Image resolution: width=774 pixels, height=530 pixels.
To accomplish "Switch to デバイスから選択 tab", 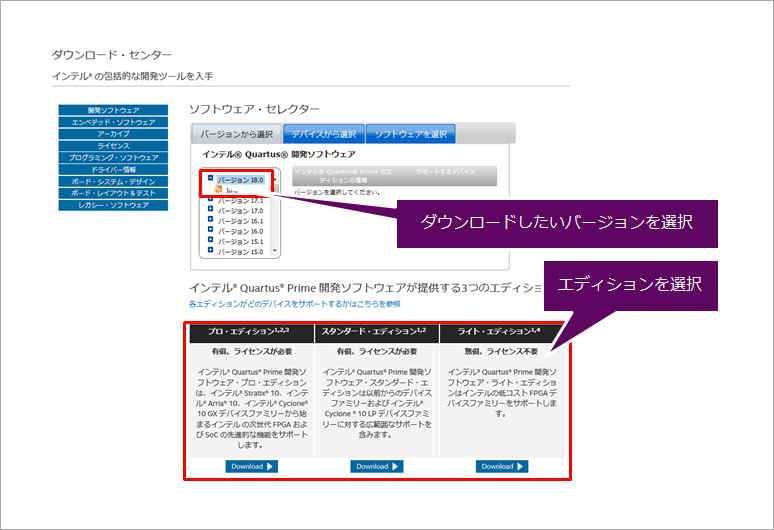I will [x=324, y=134].
